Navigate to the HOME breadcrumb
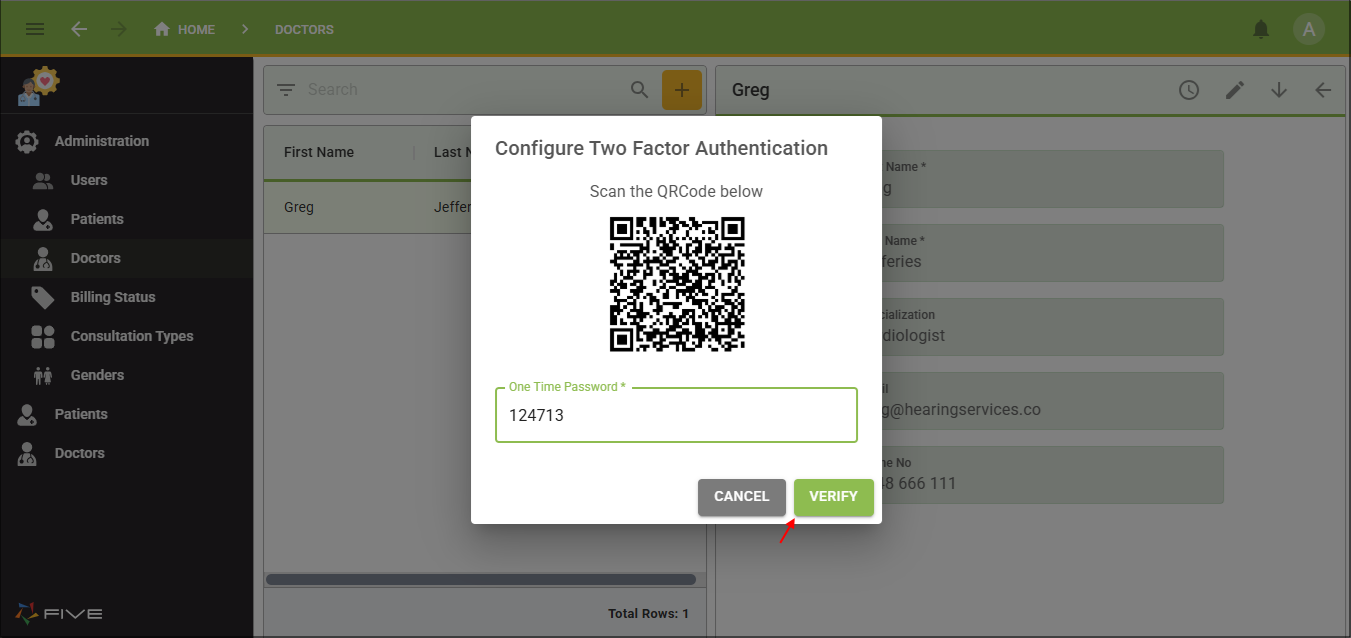Viewport: 1351px width, 638px height. coord(184,29)
